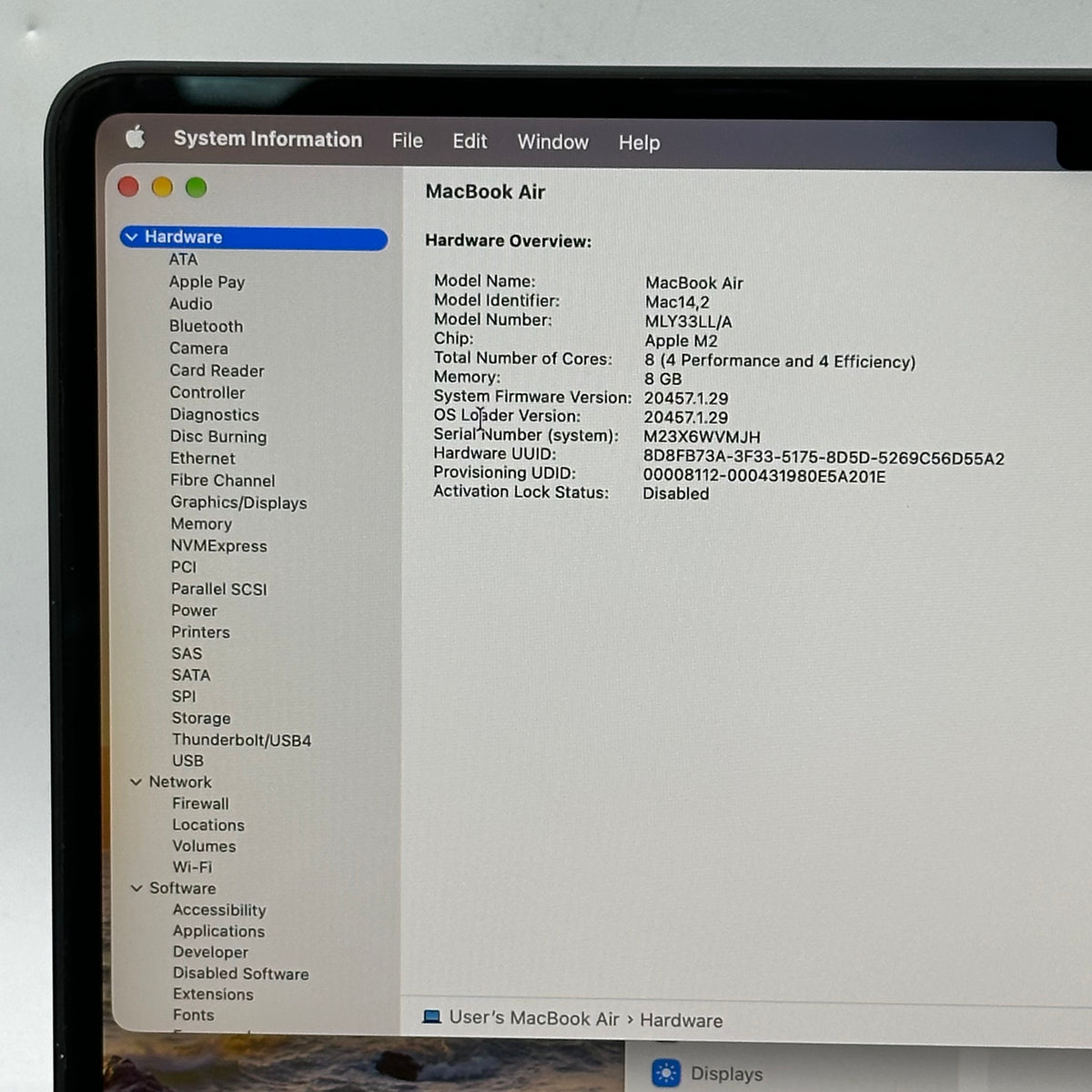The image size is (1092, 1092).
Task: Select SATA in the sidebar
Action: point(190,675)
